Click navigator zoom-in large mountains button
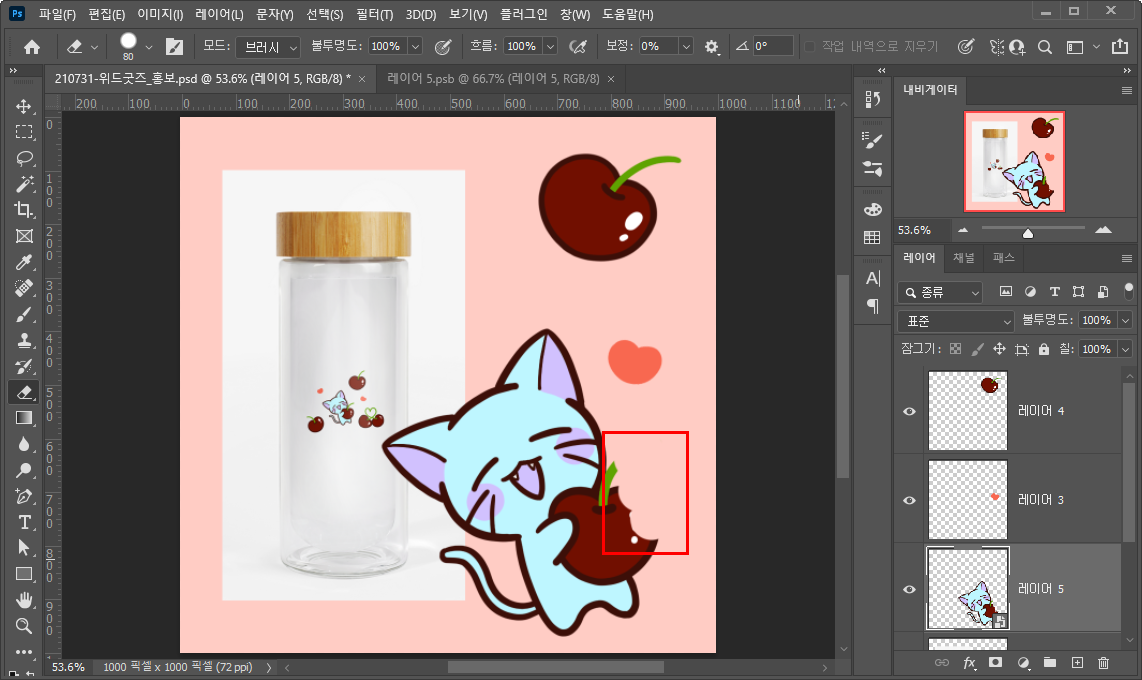 [1103, 230]
